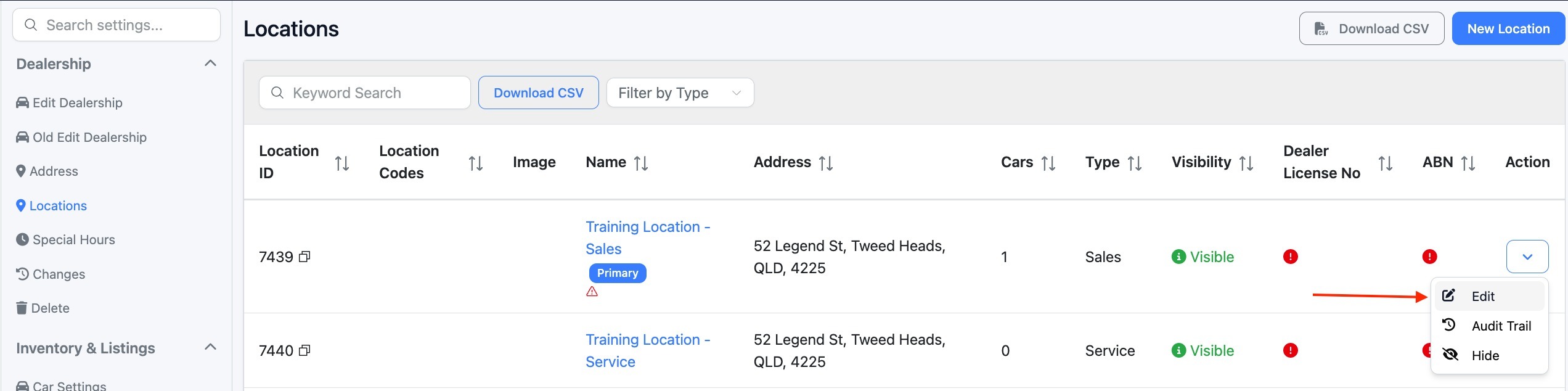Screen dimensions: 1568x391
Task: Choose Edit in the action menu
Action: [x=1482, y=296]
